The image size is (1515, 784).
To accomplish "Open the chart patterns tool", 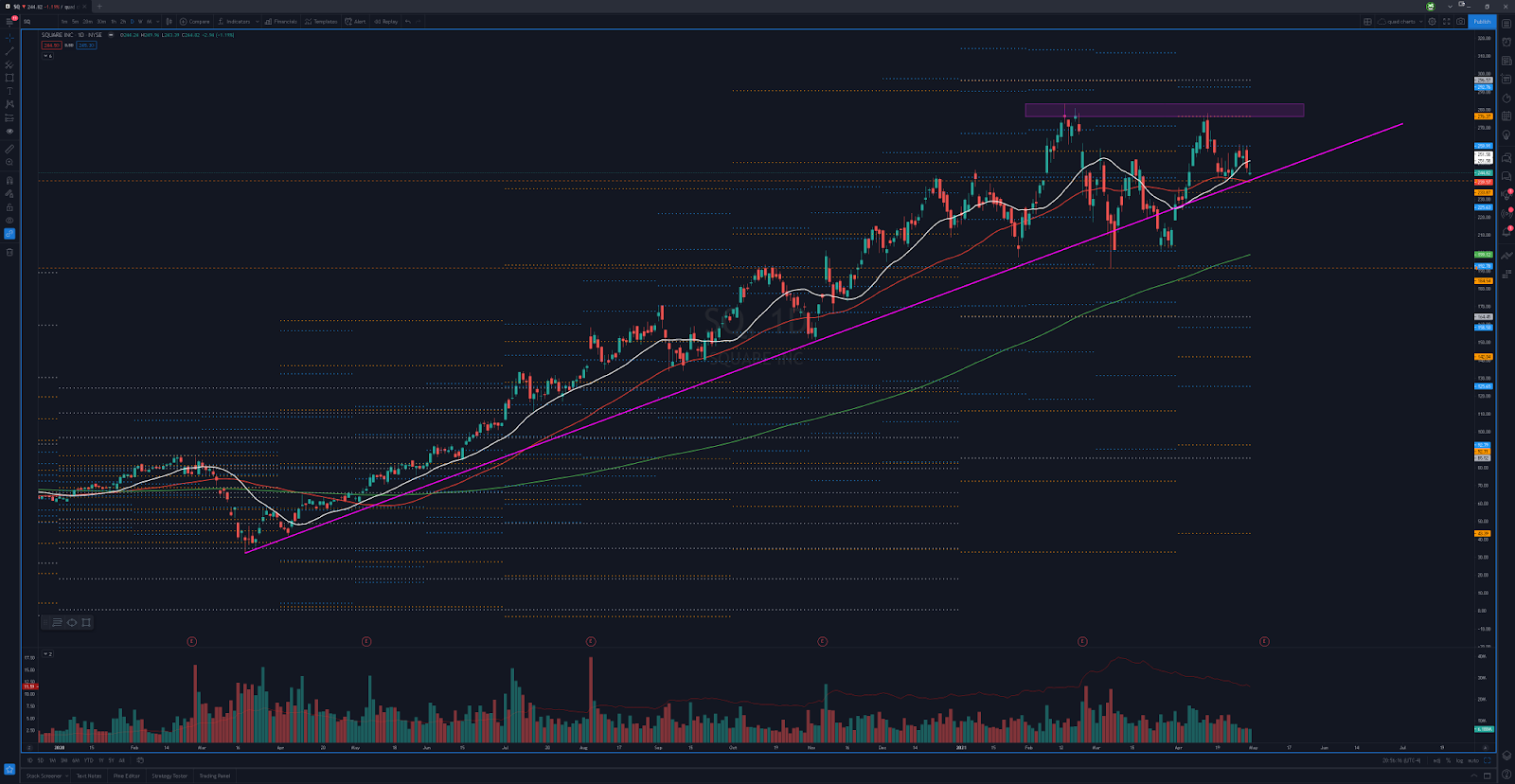I will pos(9,104).
